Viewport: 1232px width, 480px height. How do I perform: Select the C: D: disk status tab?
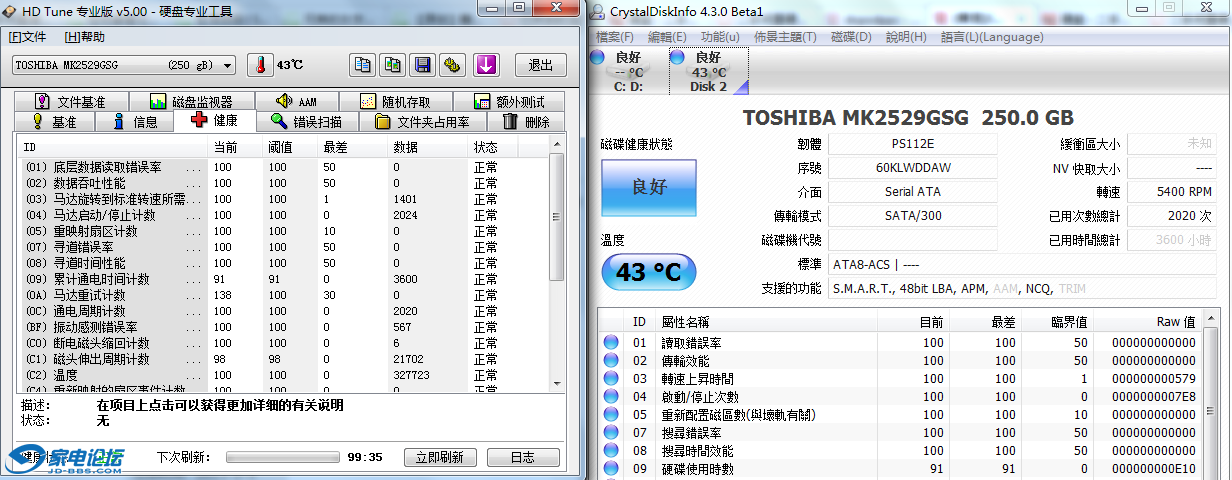pyautogui.click(x=629, y=72)
